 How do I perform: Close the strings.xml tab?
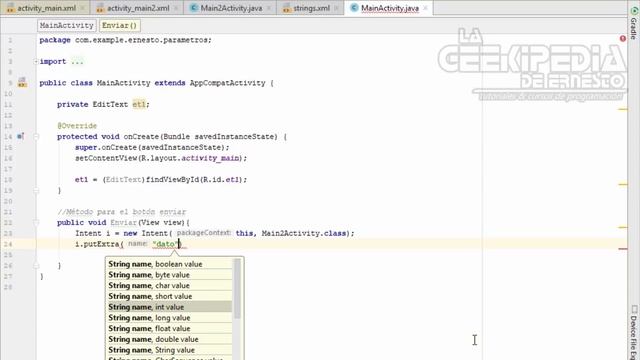337,8
